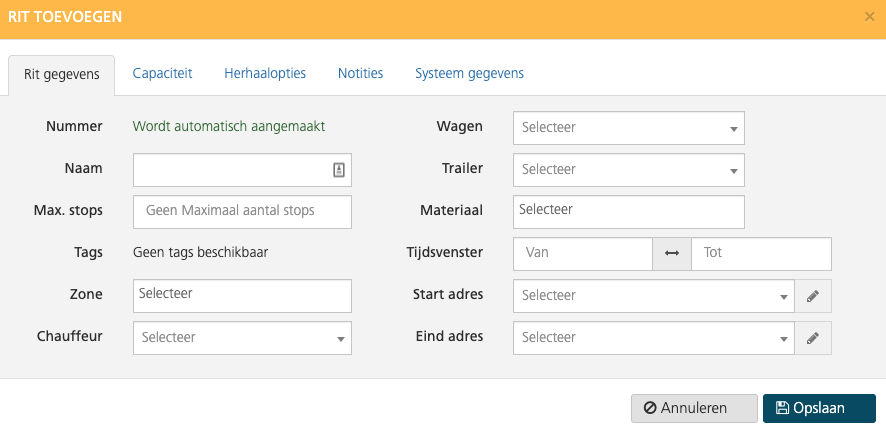Close the Rit toevoegen dialog
Viewport: 886px width, 435px height.
point(870,17)
